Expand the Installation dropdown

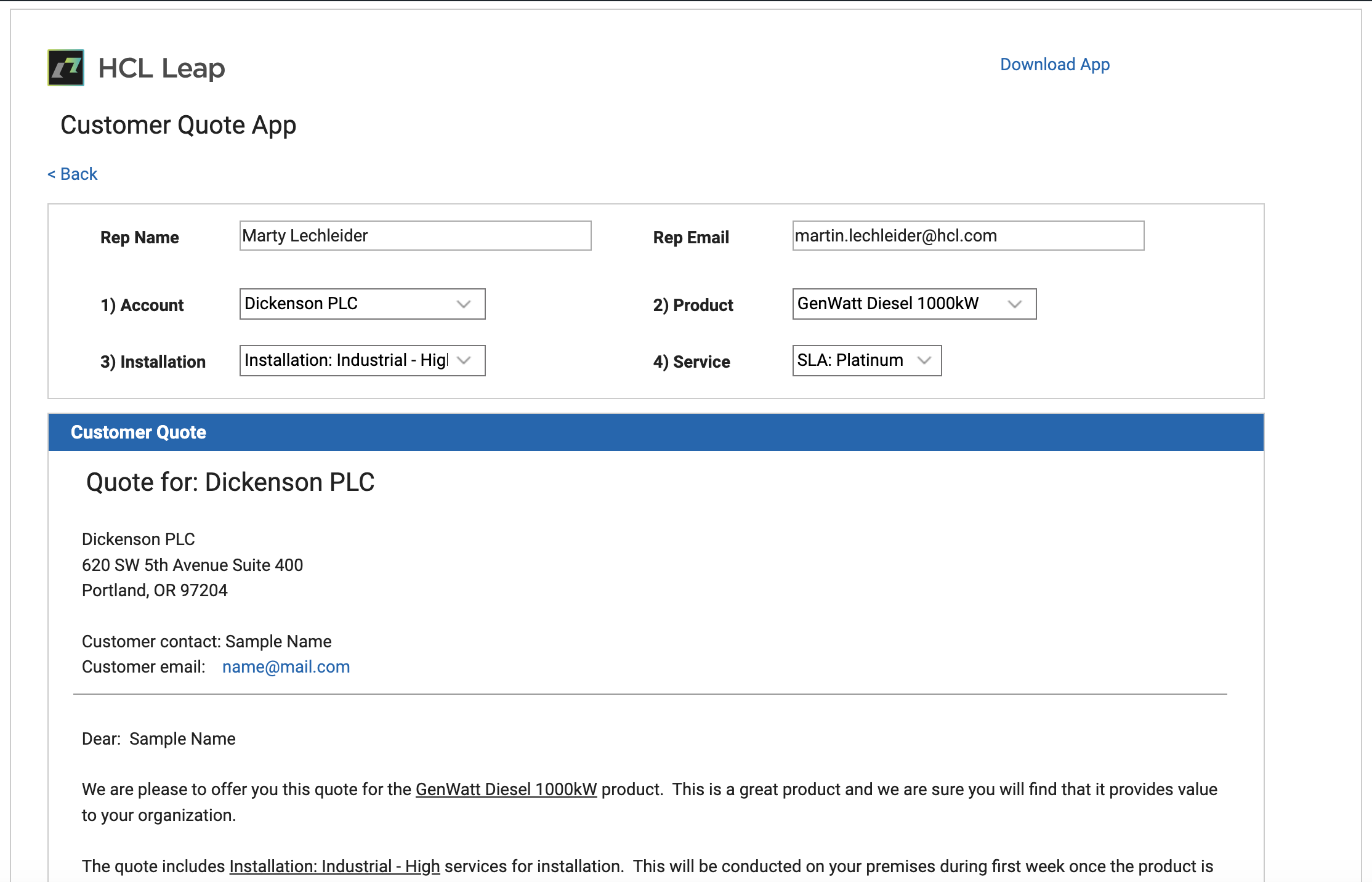[x=362, y=361]
